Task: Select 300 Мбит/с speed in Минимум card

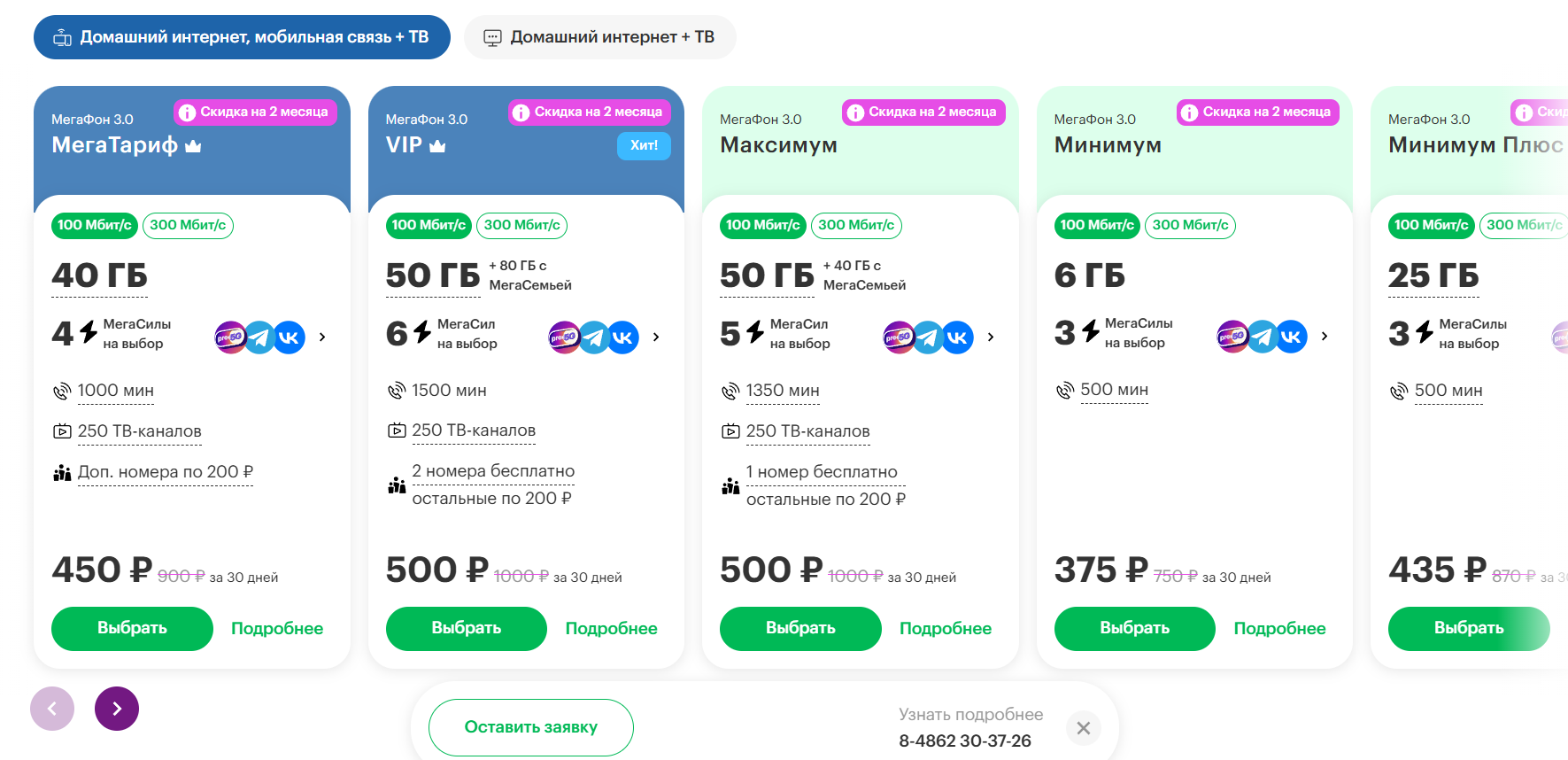Action: tap(1190, 225)
